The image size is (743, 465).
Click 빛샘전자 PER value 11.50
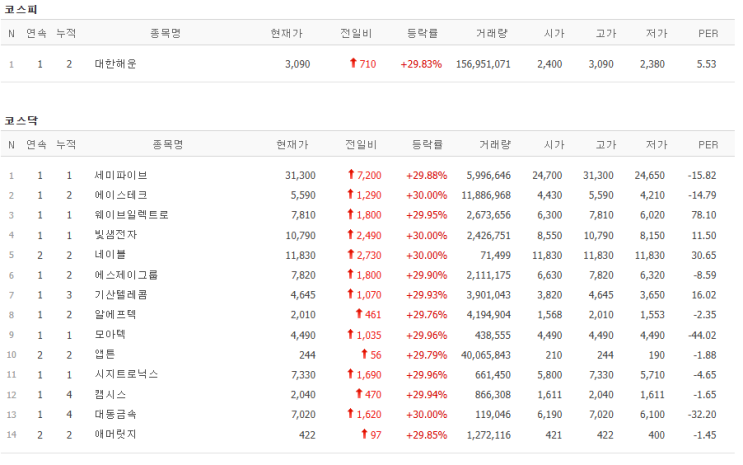coord(704,236)
